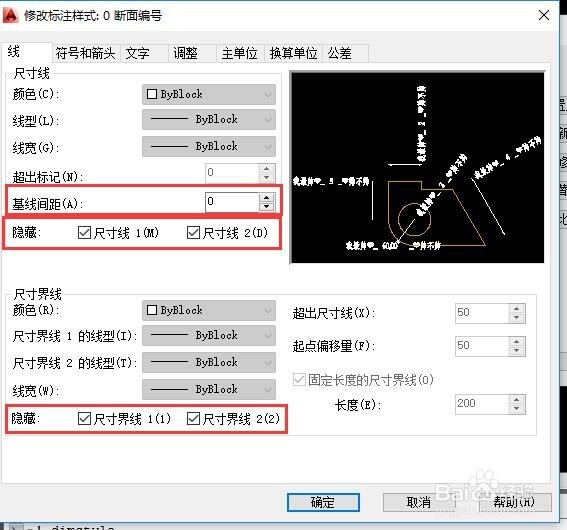Click the 超出尺寸线(X) value field

tap(482, 313)
